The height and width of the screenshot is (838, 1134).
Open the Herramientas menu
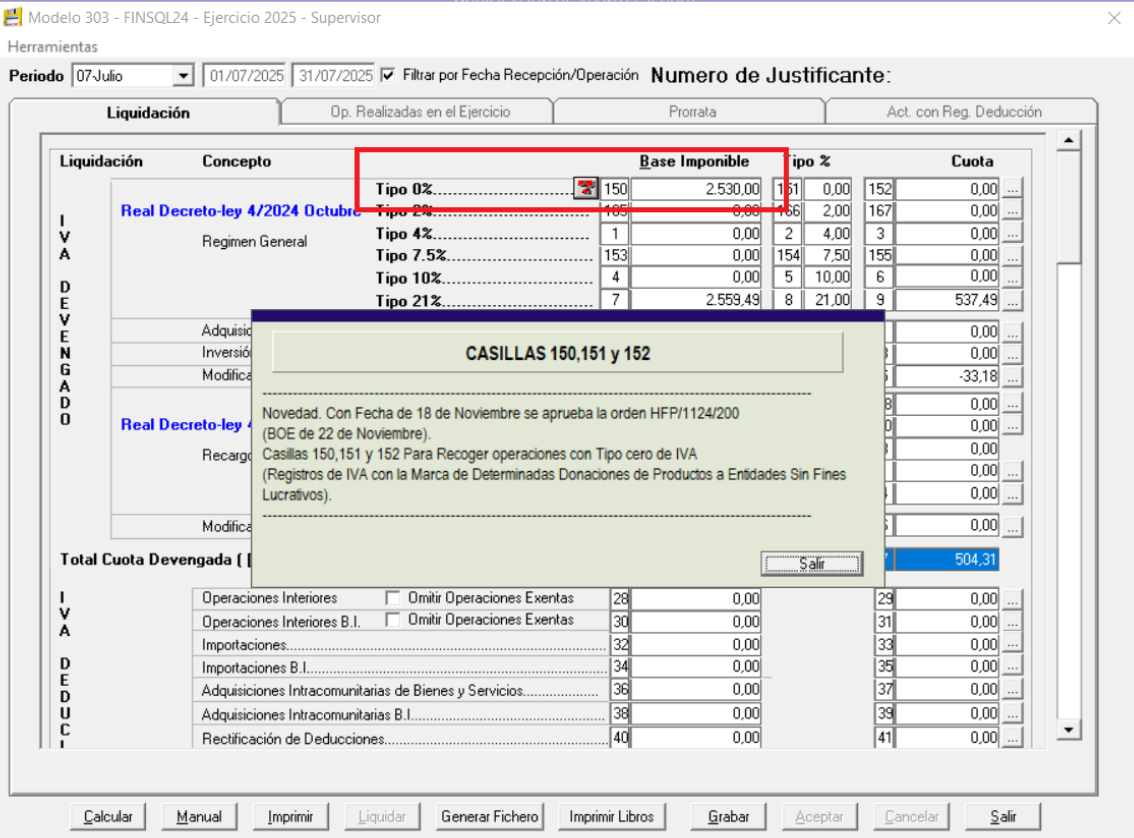(x=53, y=47)
